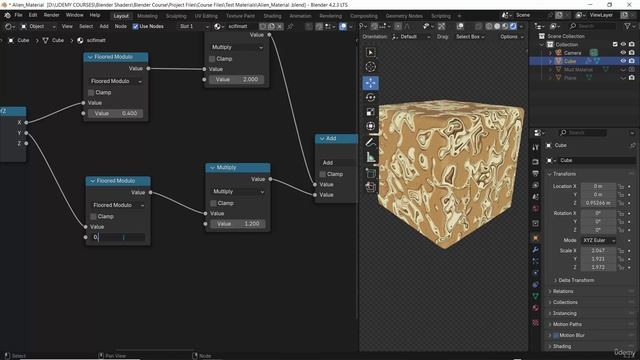Click scifimatt in node editor breadcrumb
640x360 pixels.
(x=96, y=40)
